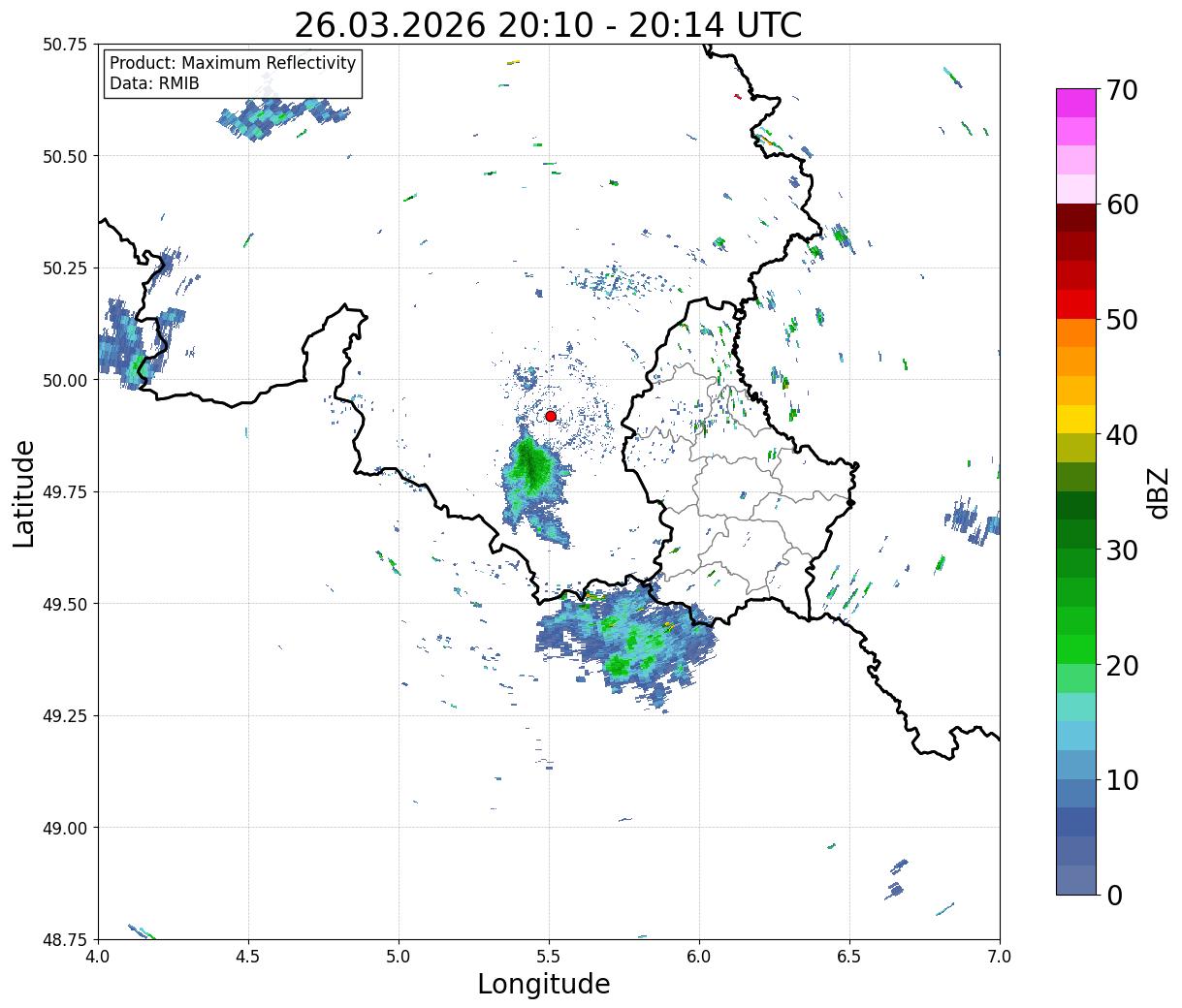Click the rain echoes in top-left near 50.6
1182x1008 pixels.
[282, 117]
